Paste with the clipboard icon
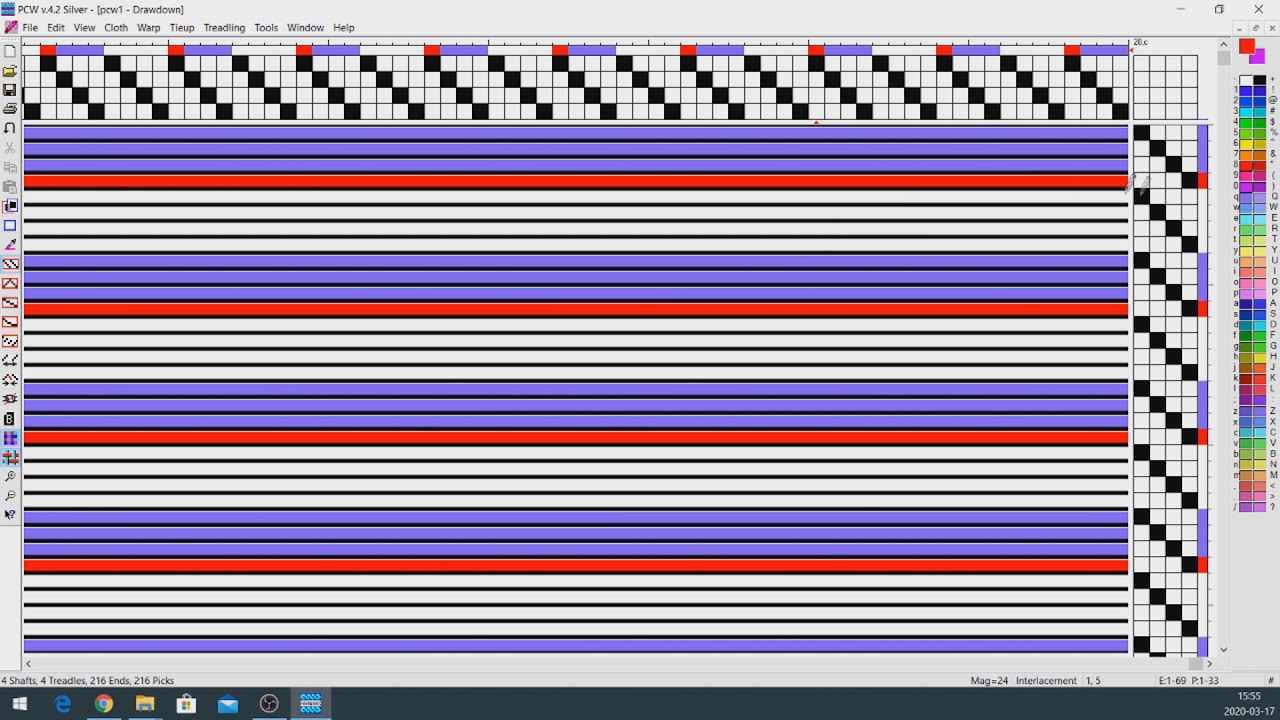 click(x=10, y=186)
